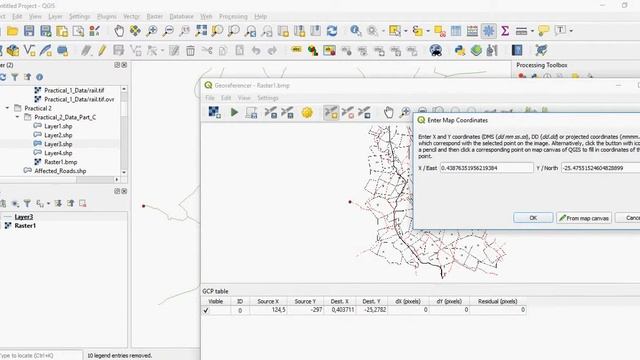
Task: Select Layer1.shp in the Browser tree
Action: pos(58,126)
